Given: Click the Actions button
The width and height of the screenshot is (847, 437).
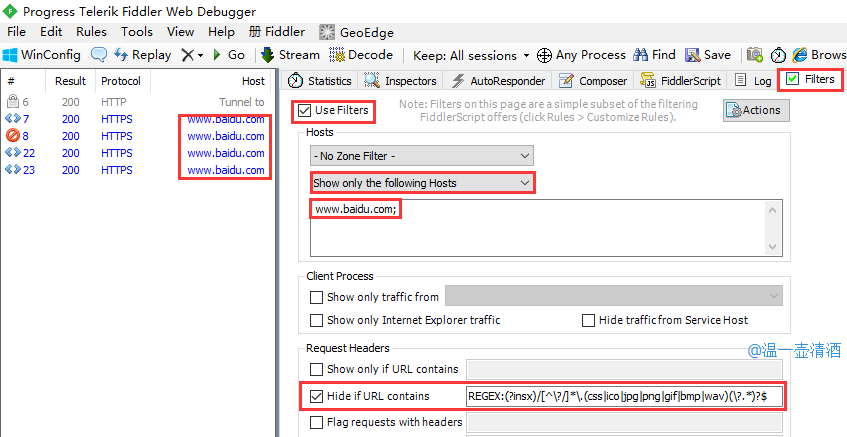Looking at the screenshot, I should coord(755,110).
